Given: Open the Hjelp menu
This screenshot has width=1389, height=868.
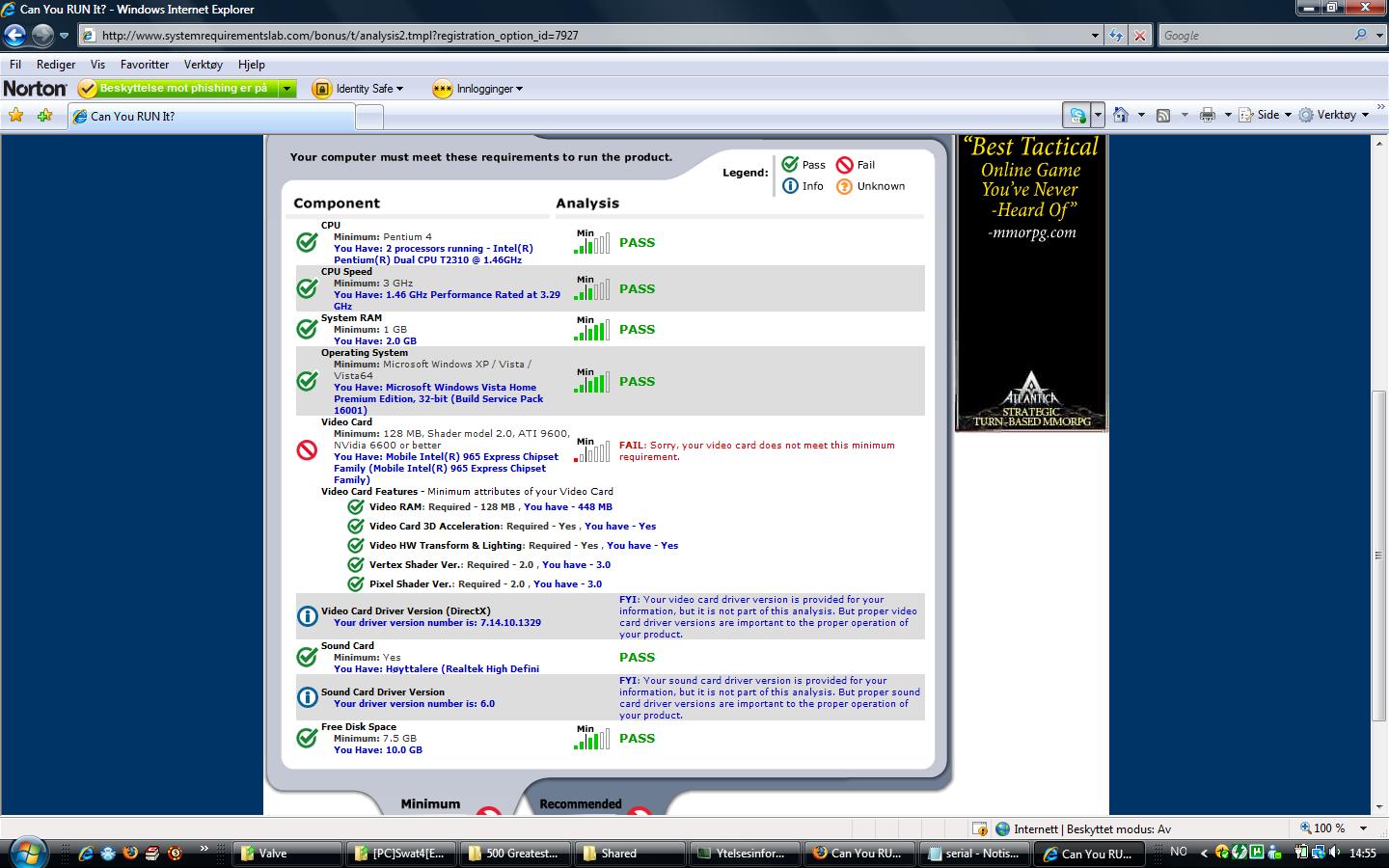Looking at the screenshot, I should 251,65.
